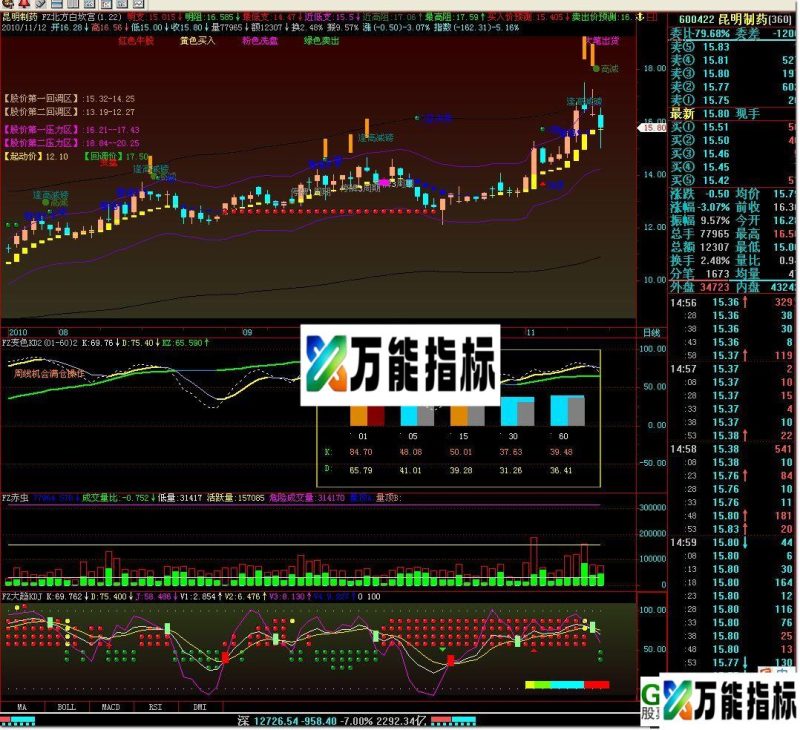
Task: Click the 卖① 15.75 ask row
Action: coord(734,100)
